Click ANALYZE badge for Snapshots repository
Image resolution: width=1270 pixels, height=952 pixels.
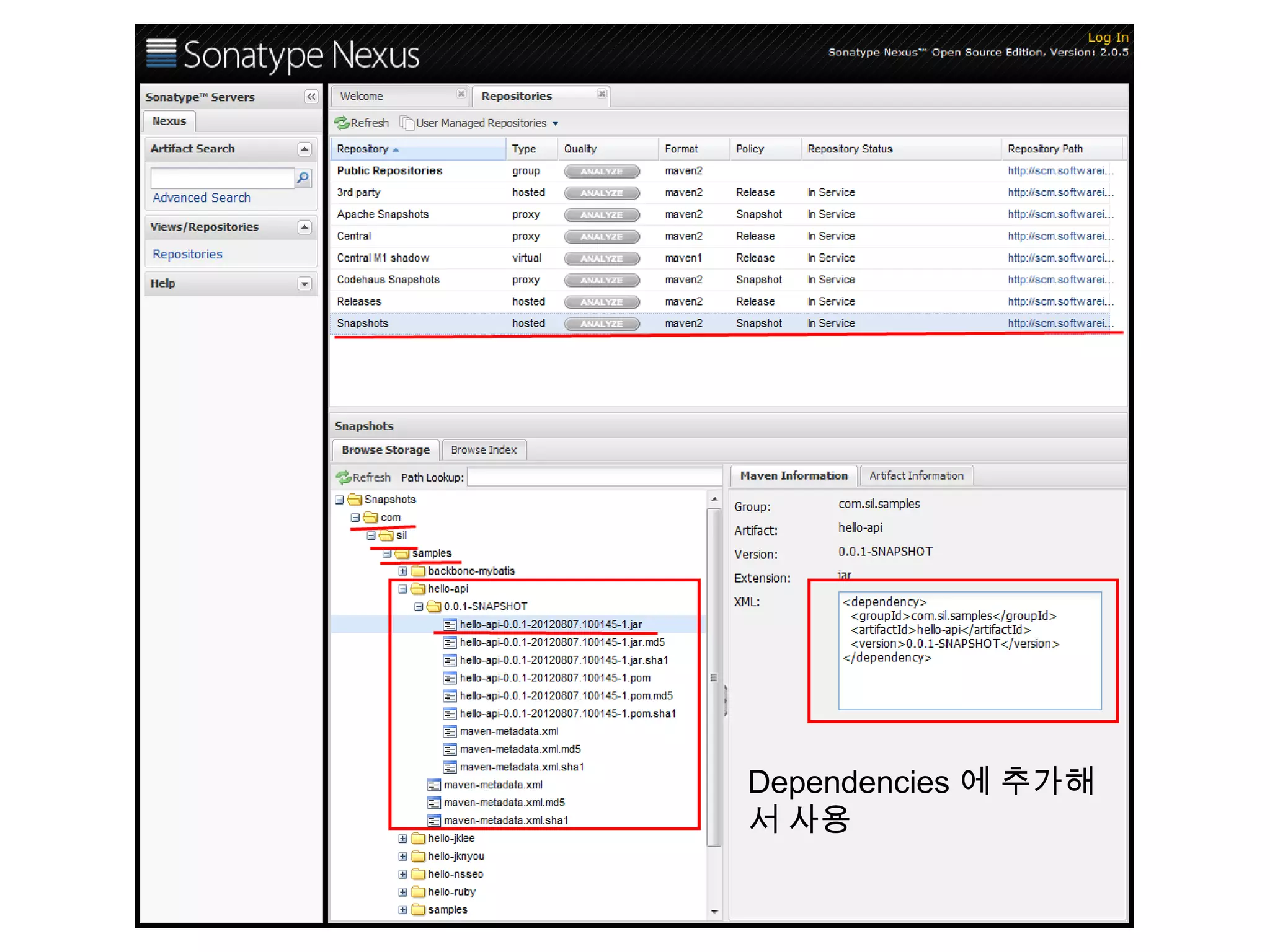coord(601,324)
